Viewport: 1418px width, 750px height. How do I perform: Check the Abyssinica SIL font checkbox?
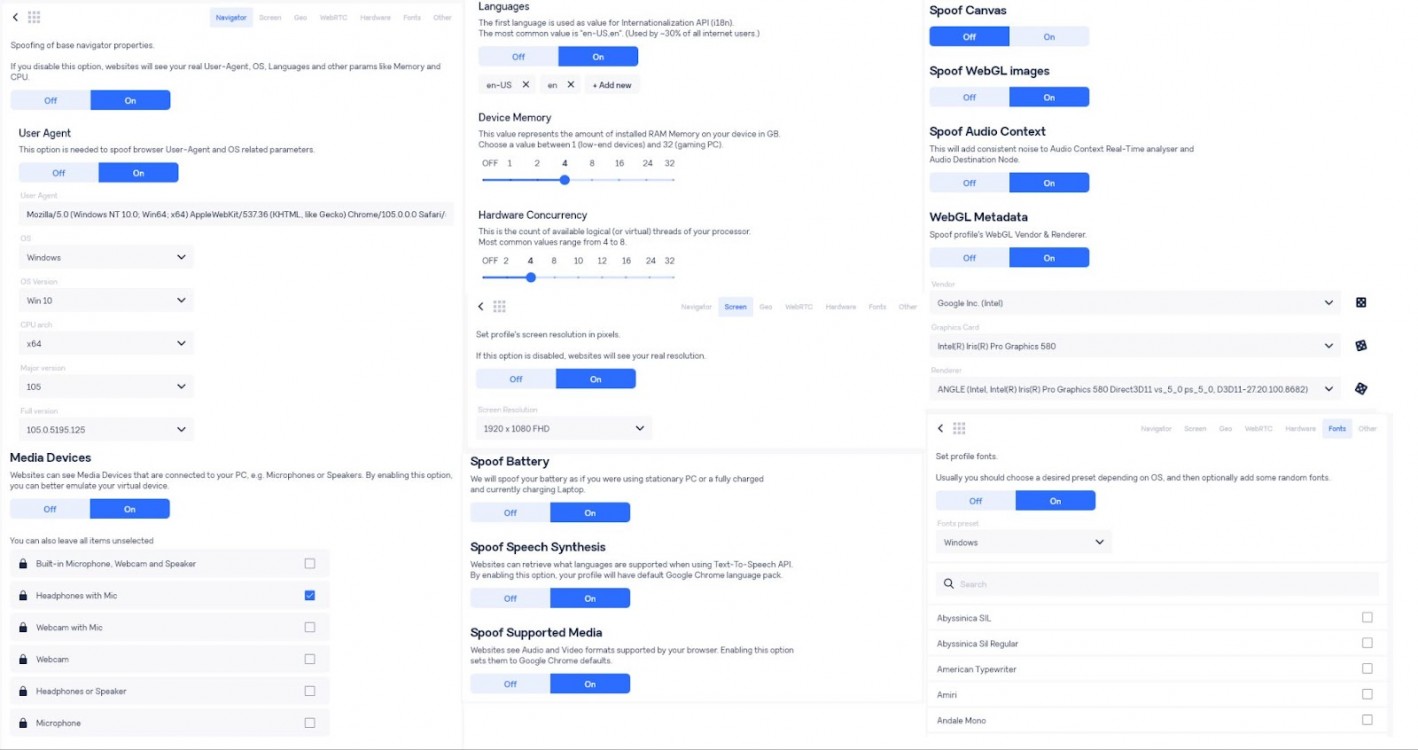coord(1367,618)
